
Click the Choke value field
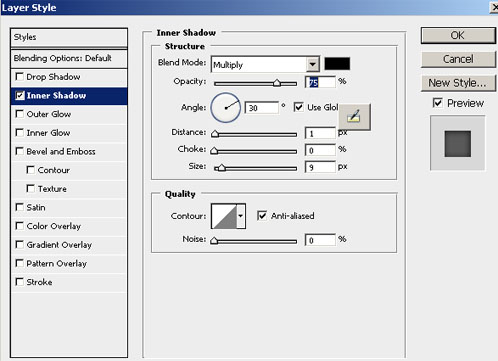pyautogui.click(x=320, y=150)
